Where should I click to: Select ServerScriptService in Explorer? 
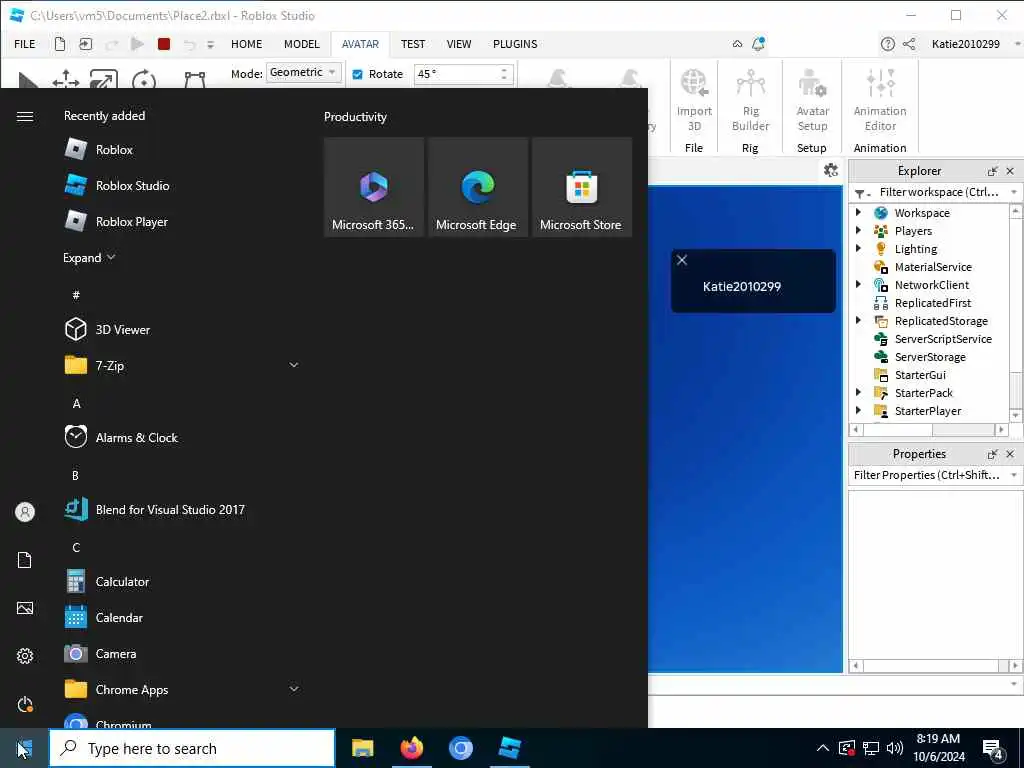943,339
